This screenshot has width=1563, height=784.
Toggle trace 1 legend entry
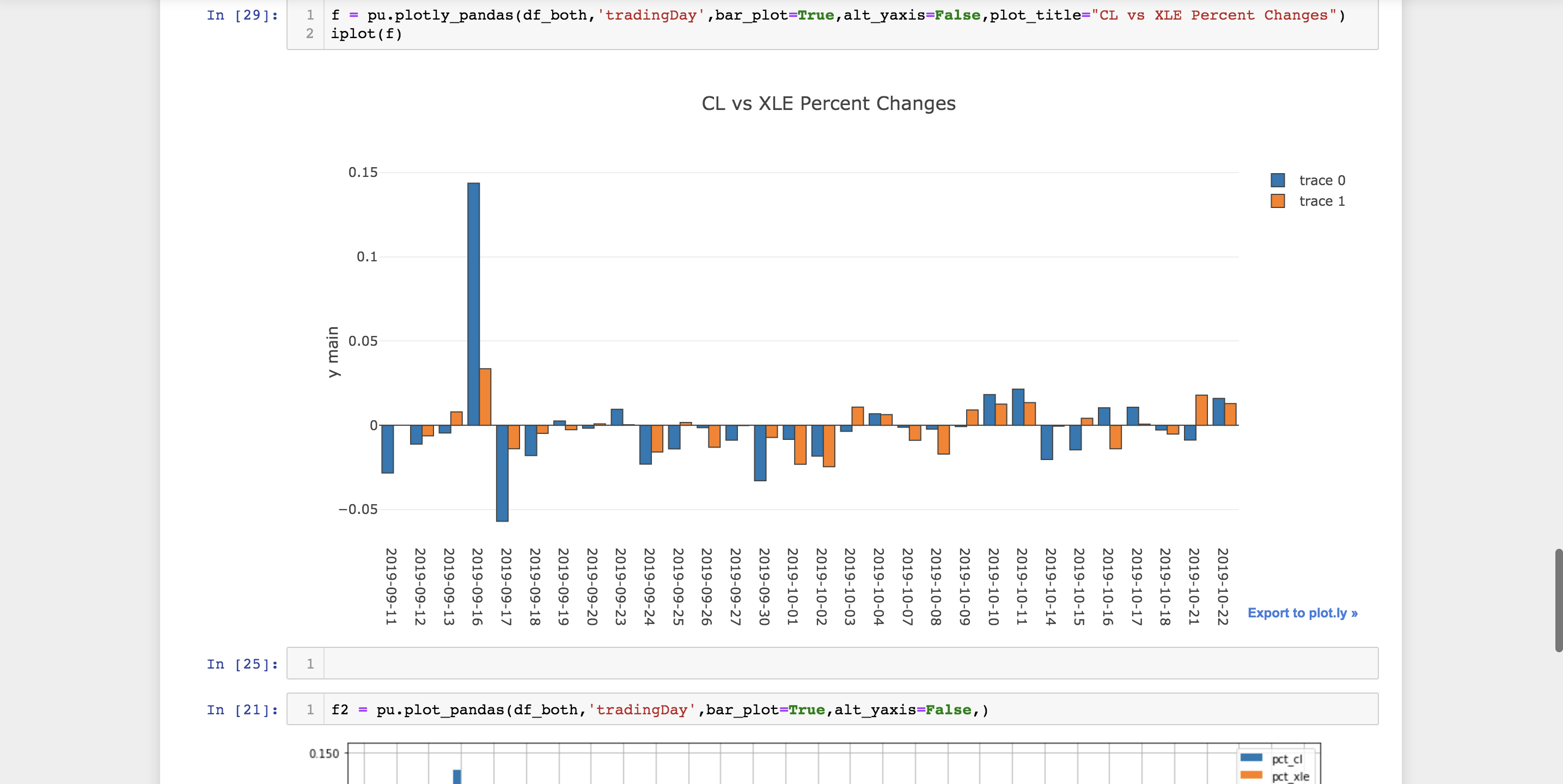click(1322, 201)
